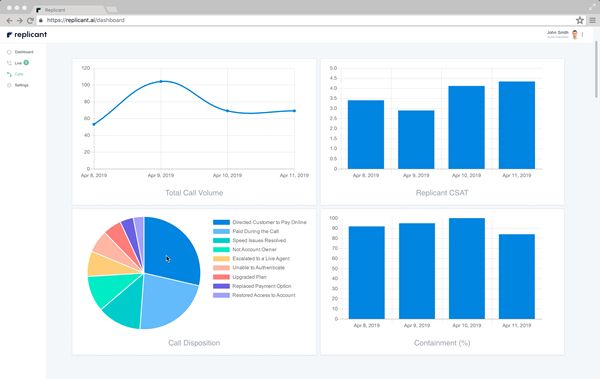Image resolution: width=600 pixels, height=379 pixels.
Task: Click the padlock icon in the address bar
Action: [41, 20]
